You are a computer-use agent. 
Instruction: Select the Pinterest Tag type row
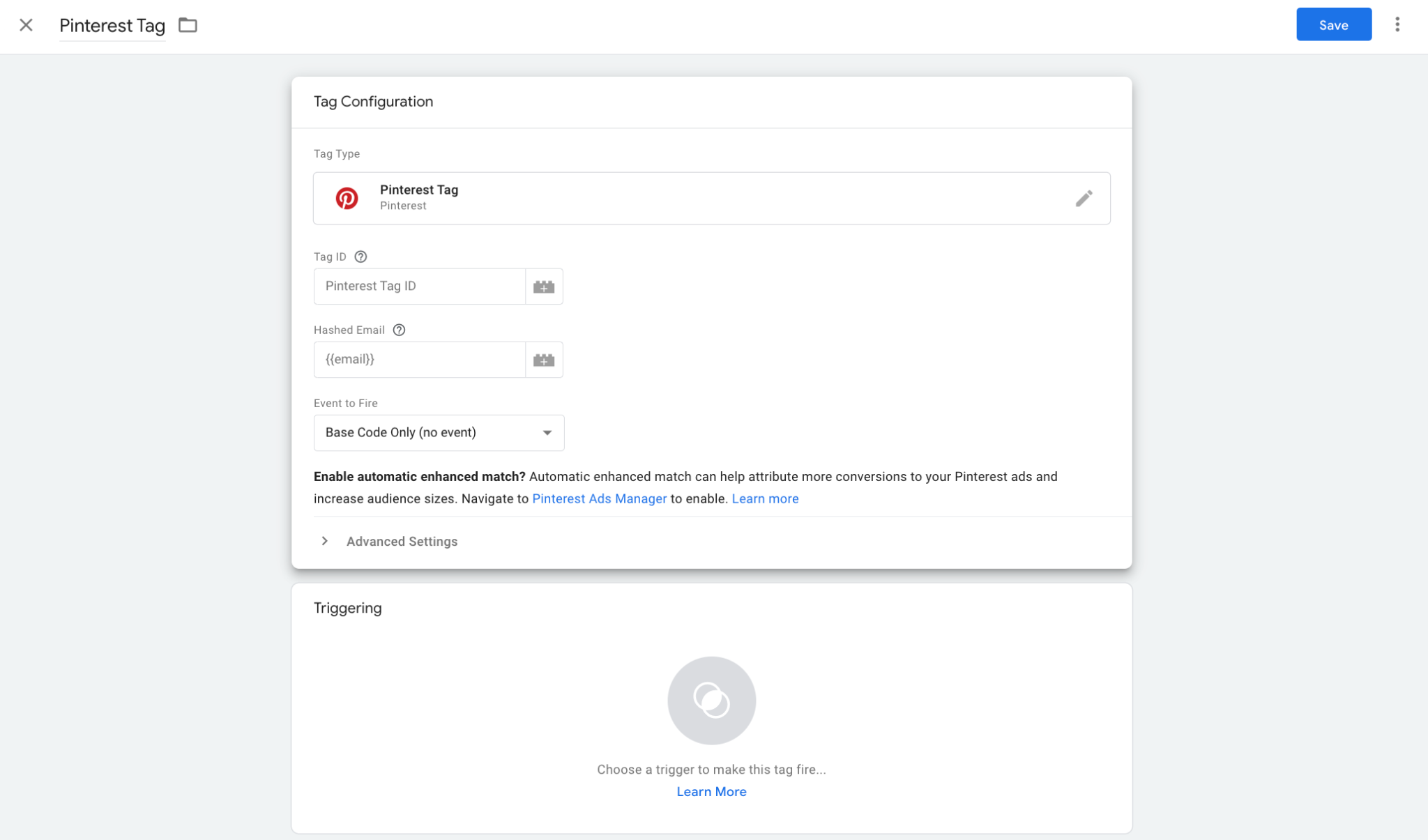[x=711, y=198]
